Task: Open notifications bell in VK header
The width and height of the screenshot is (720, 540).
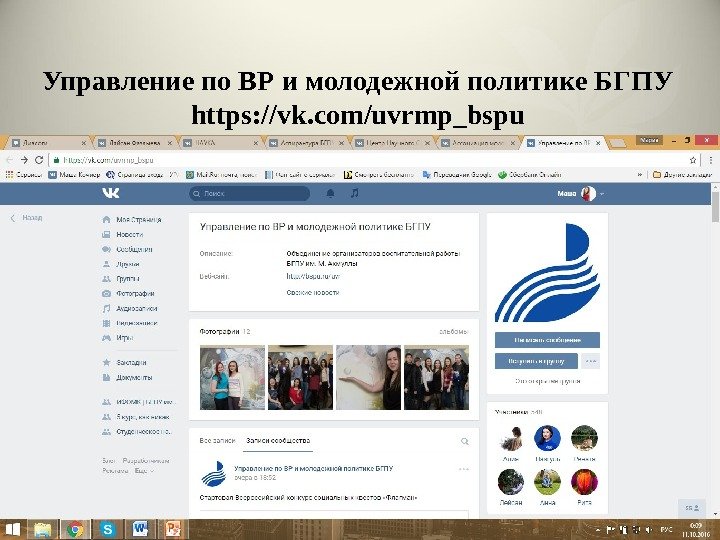Action: coord(330,193)
